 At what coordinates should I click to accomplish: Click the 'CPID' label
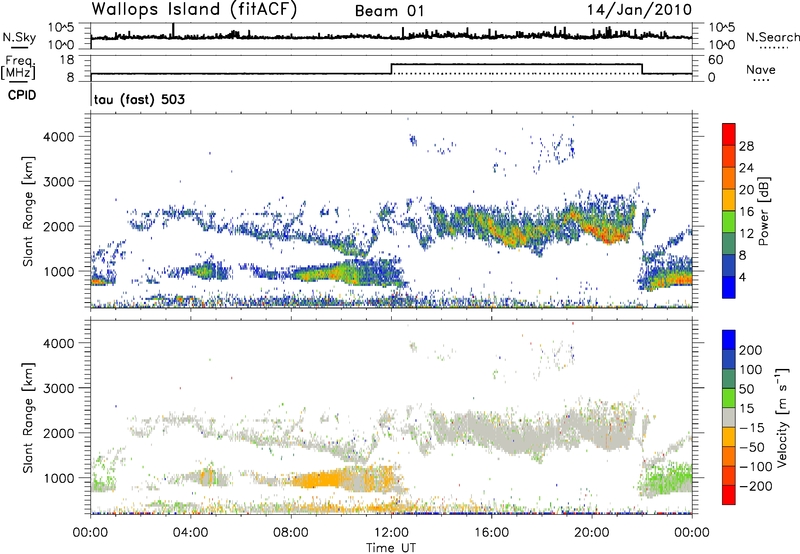point(22,95)
